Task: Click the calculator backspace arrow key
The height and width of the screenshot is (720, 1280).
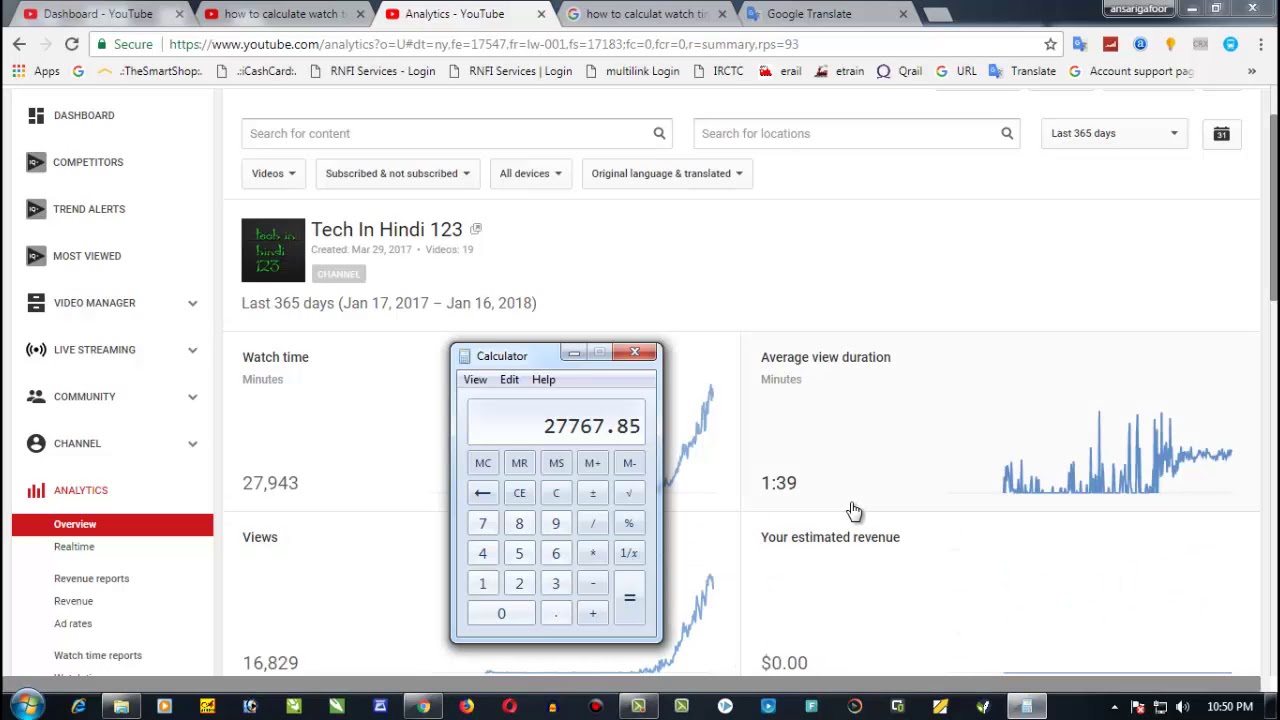Action: [x=482, y=493]
